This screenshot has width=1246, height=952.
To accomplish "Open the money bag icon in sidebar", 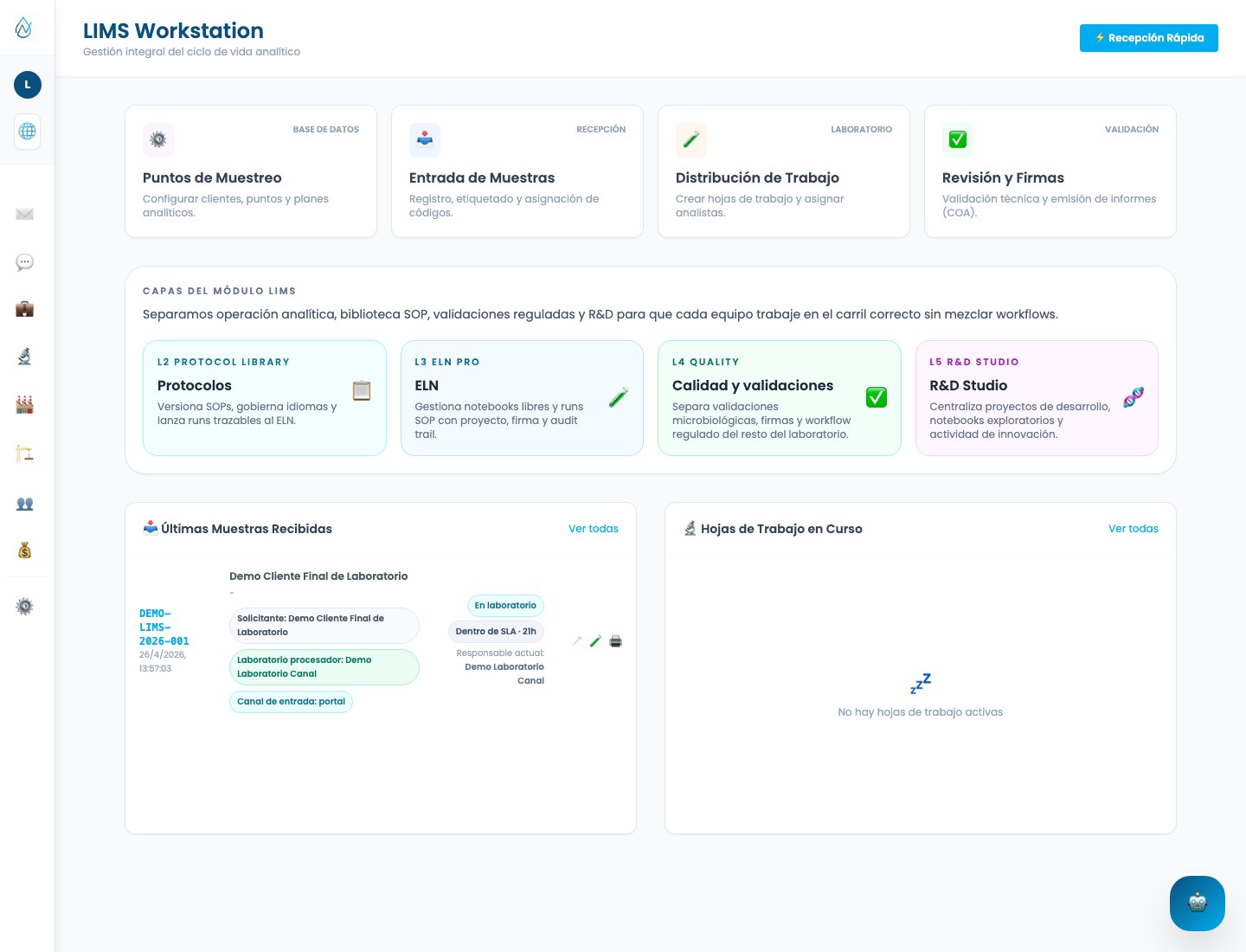I will tap(25, 550).
